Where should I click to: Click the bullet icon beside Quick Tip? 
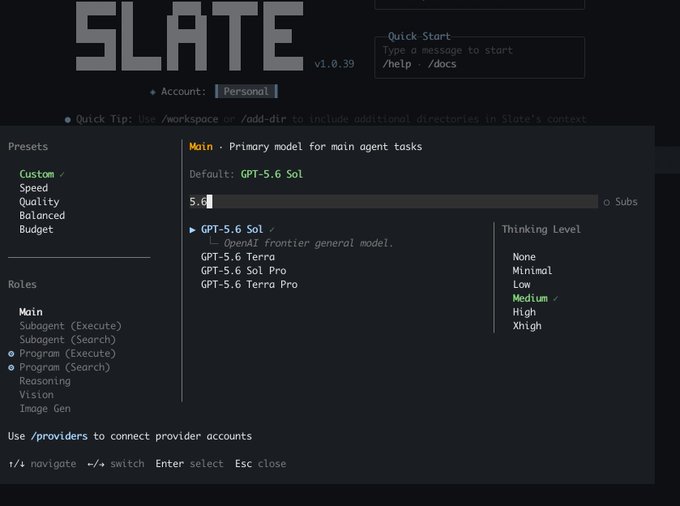(68, 120)
